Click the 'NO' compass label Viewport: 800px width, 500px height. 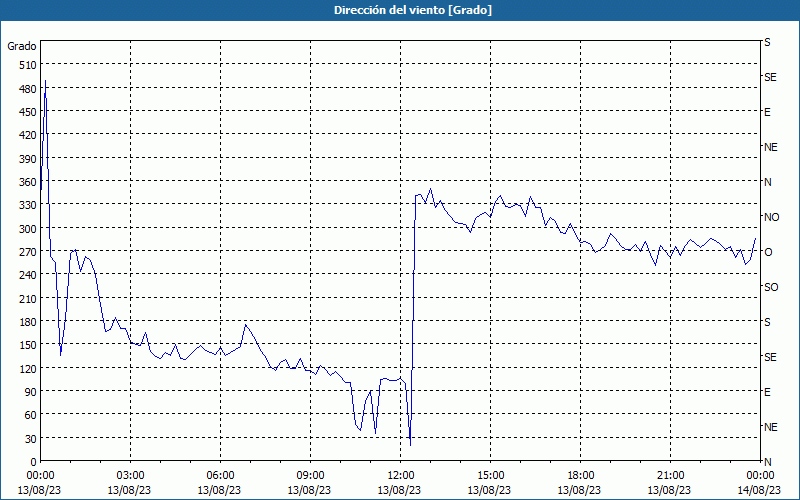(x=771, y=217)
